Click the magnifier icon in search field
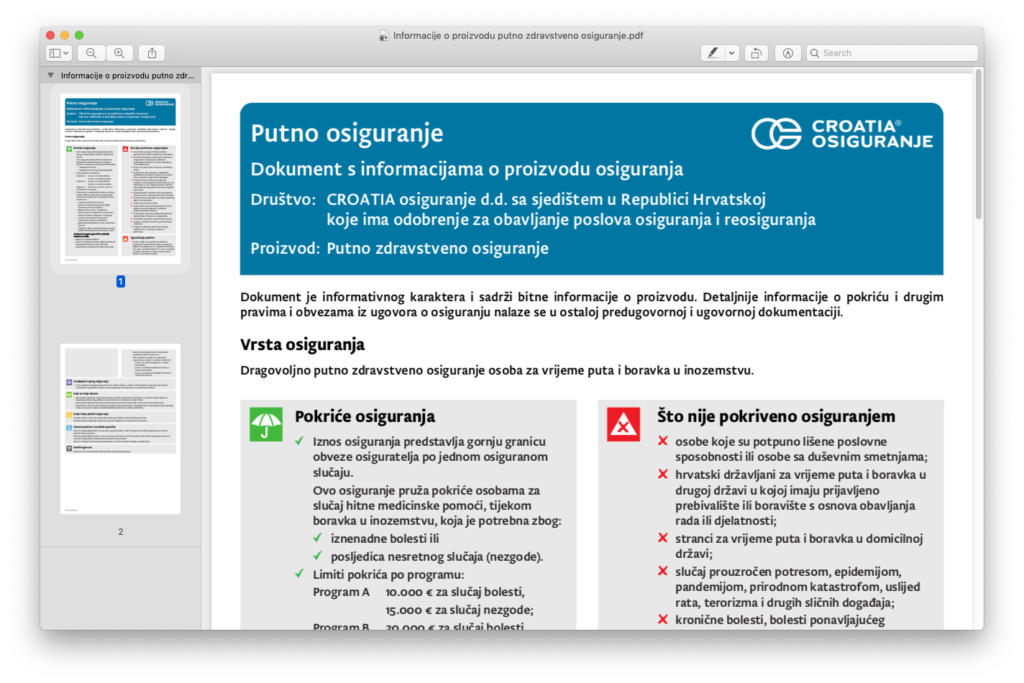 [816, 53]
